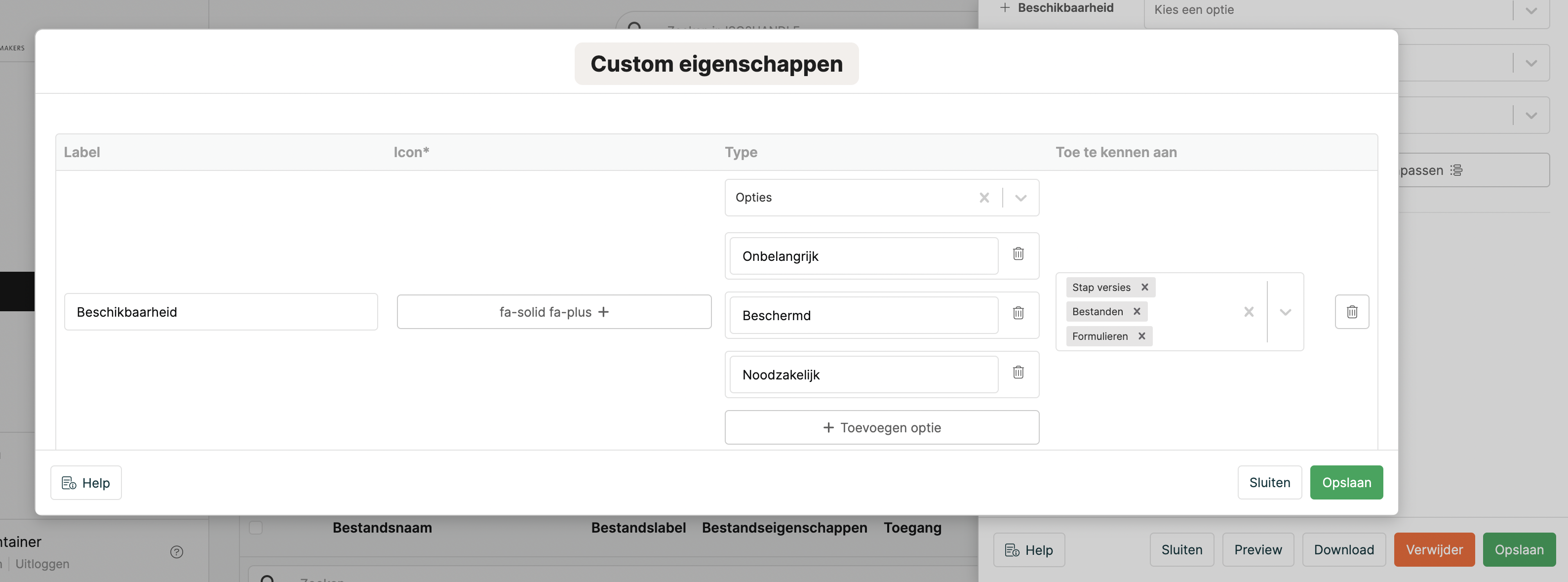Open the Type dropdown showing Opties

1021,198
